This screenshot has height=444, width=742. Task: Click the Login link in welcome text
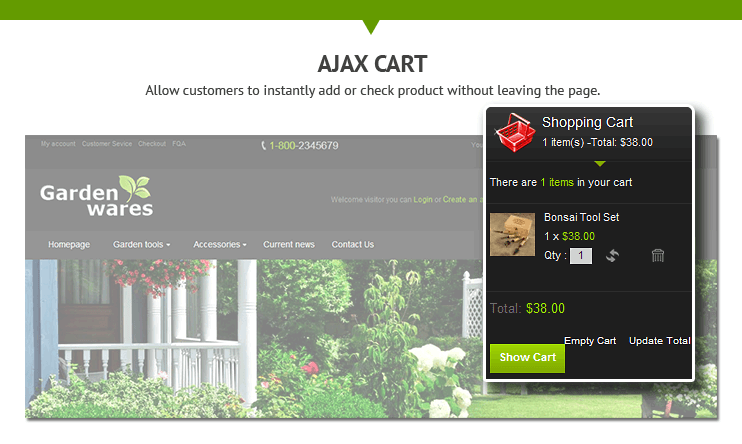423,200
